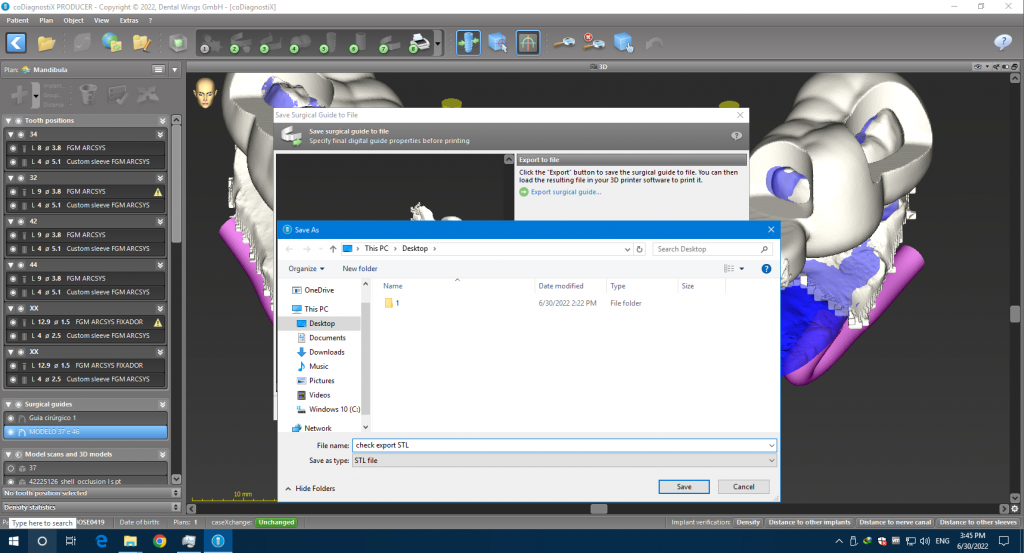The image size is (1024, 553).
Task: Toggle visibility of tooth position 34 group
Action: [22, 133]
